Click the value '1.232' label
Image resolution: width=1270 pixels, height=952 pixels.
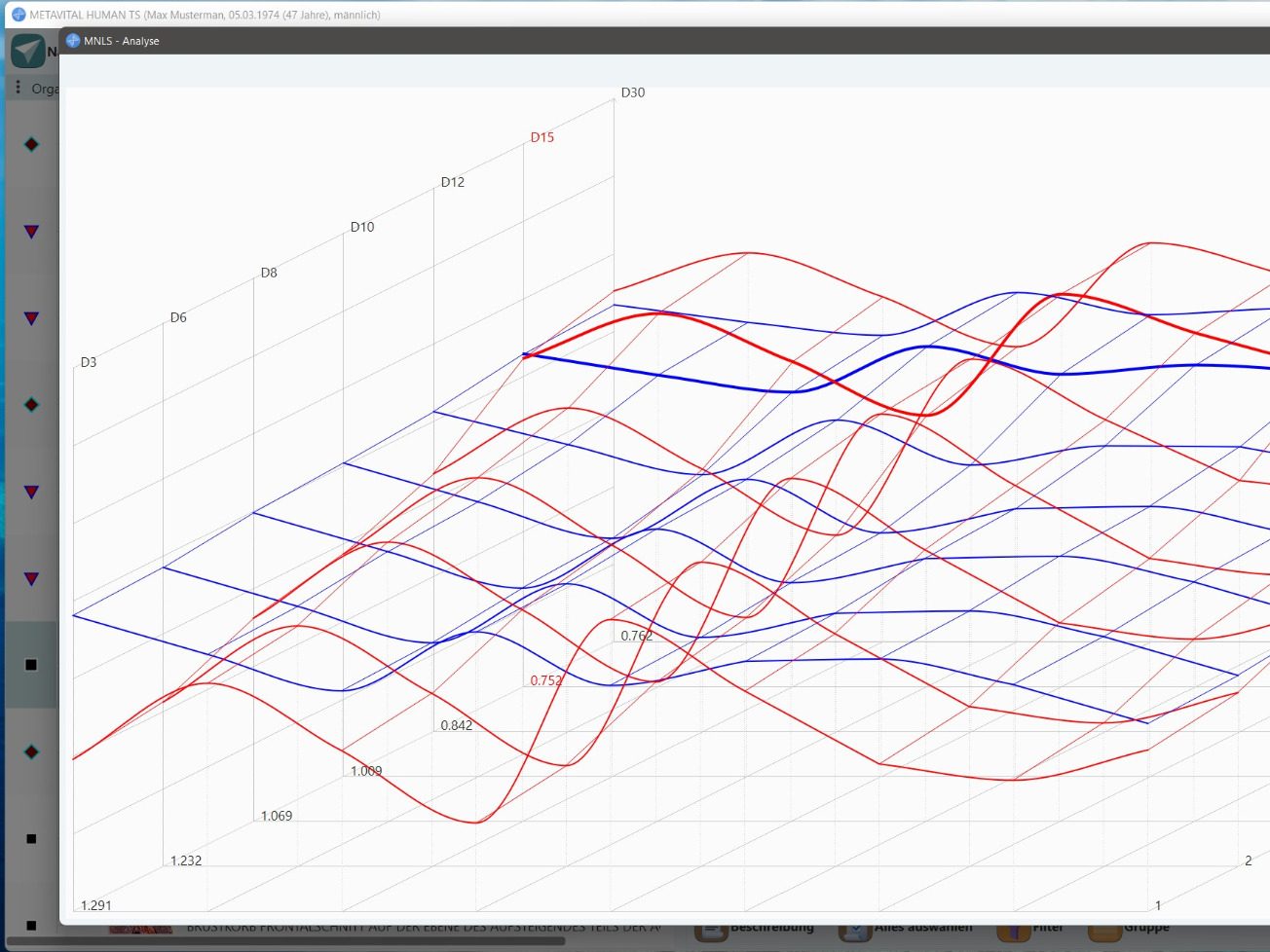tap(186, 860)
